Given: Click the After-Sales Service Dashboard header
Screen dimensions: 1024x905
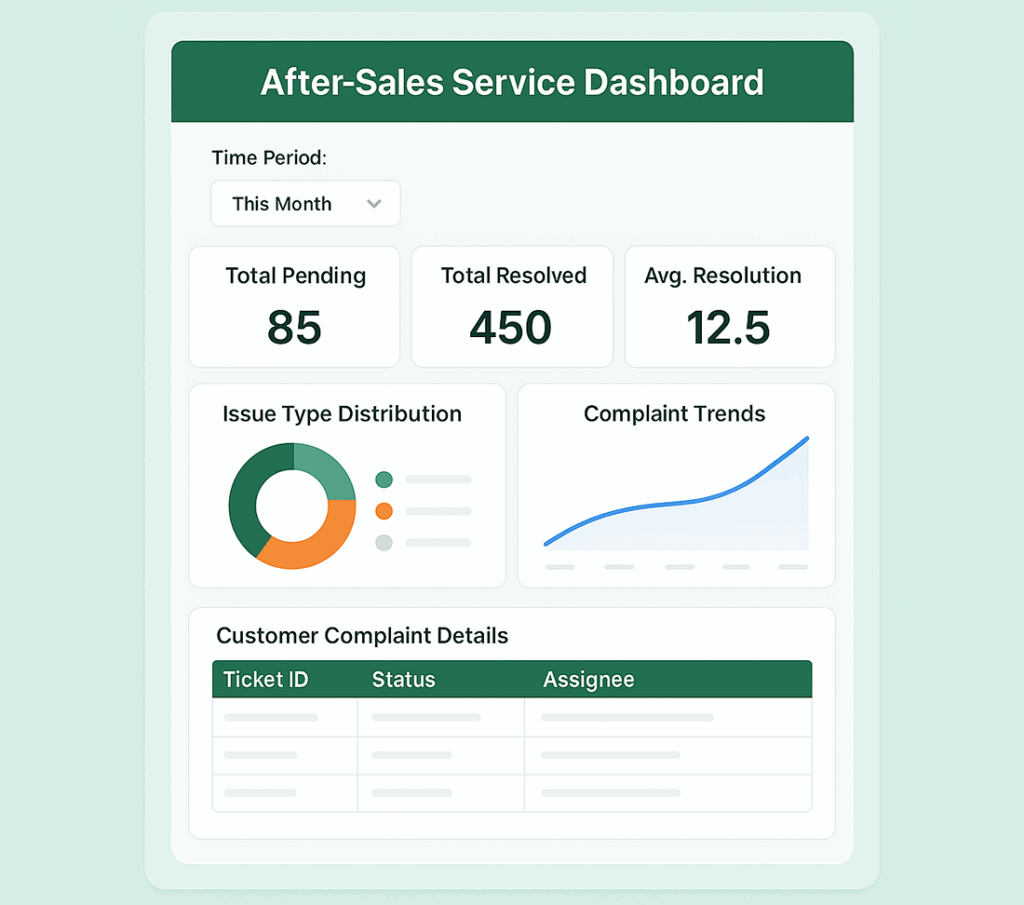Looking at the screenshot, I should (x=512, y=82).
